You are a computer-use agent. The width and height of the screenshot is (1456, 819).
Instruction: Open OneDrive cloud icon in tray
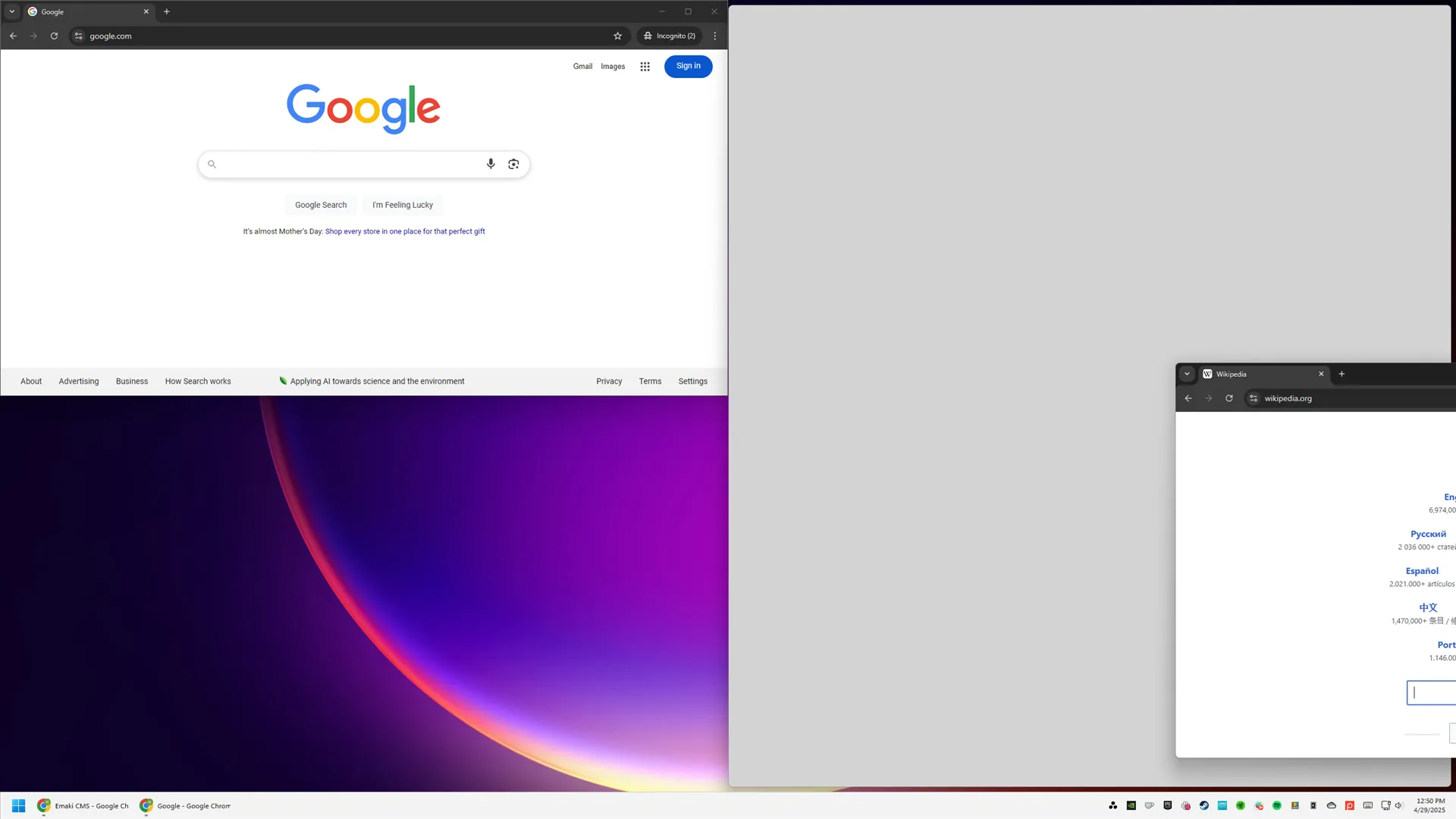(1332, 805)
